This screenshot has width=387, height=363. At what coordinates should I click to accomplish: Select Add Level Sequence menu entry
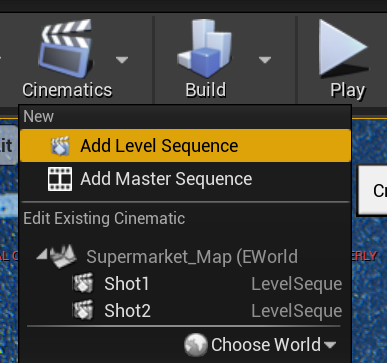[x=185, y=146]
